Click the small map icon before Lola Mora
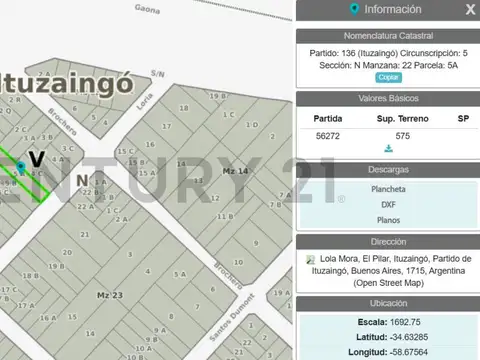This screenshot has width=480, height=360. coord(311,259)
